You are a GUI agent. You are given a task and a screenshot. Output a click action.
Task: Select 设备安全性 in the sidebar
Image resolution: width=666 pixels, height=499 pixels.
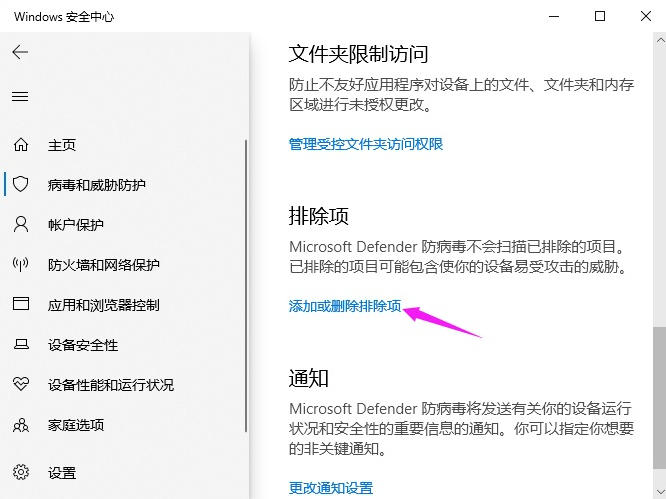pos(82,345)
